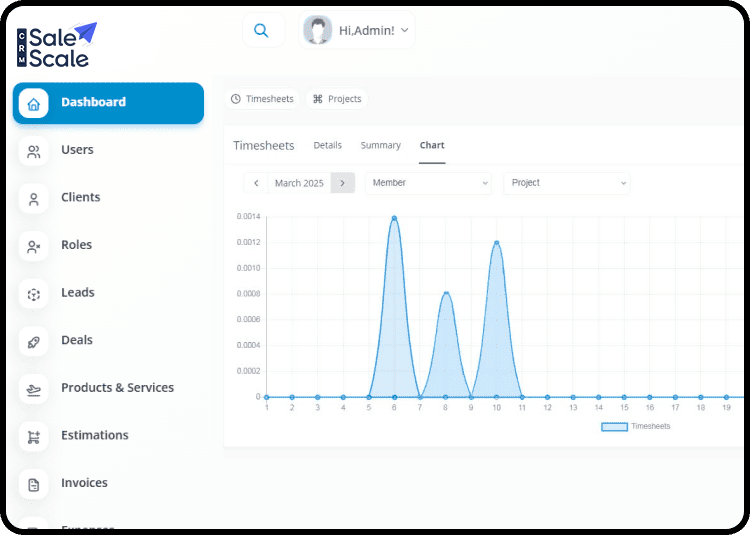
Task: Click the Leads icon in sidebar
Action: pyautogui.click(x=34, y=294)
